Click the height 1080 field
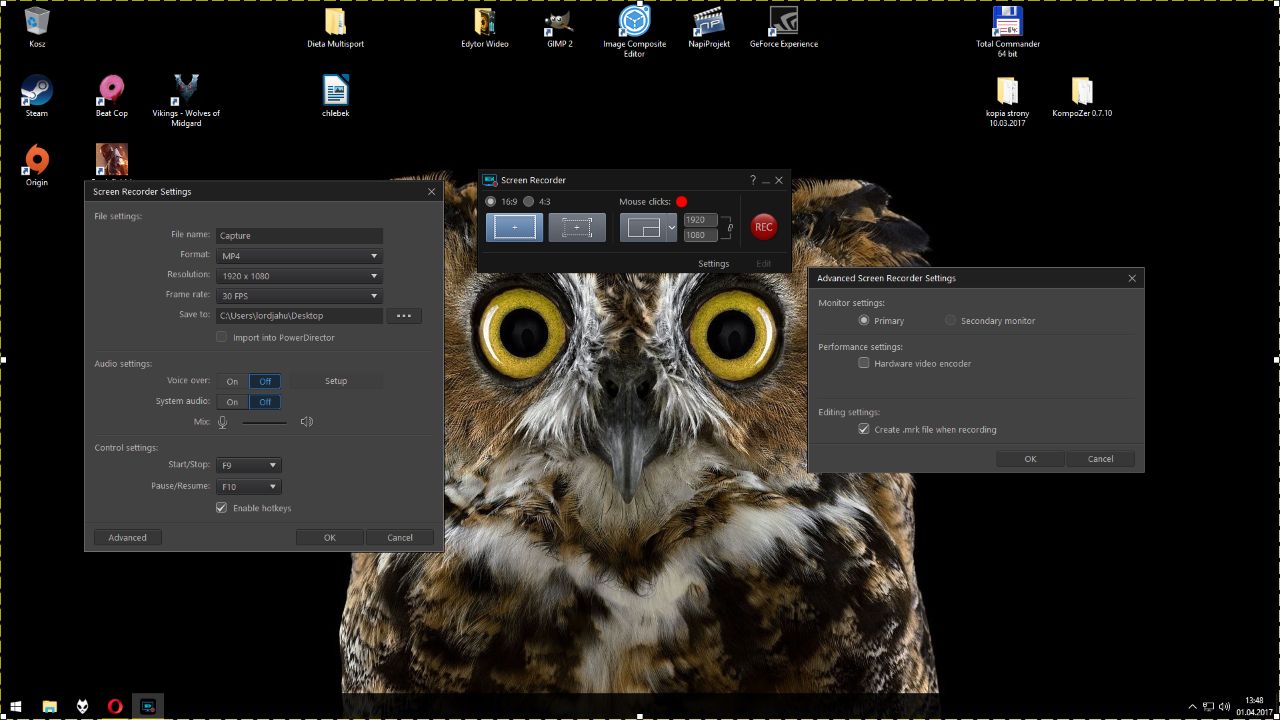This screenshot has height=720, width=1280. (x=700, y=235)
